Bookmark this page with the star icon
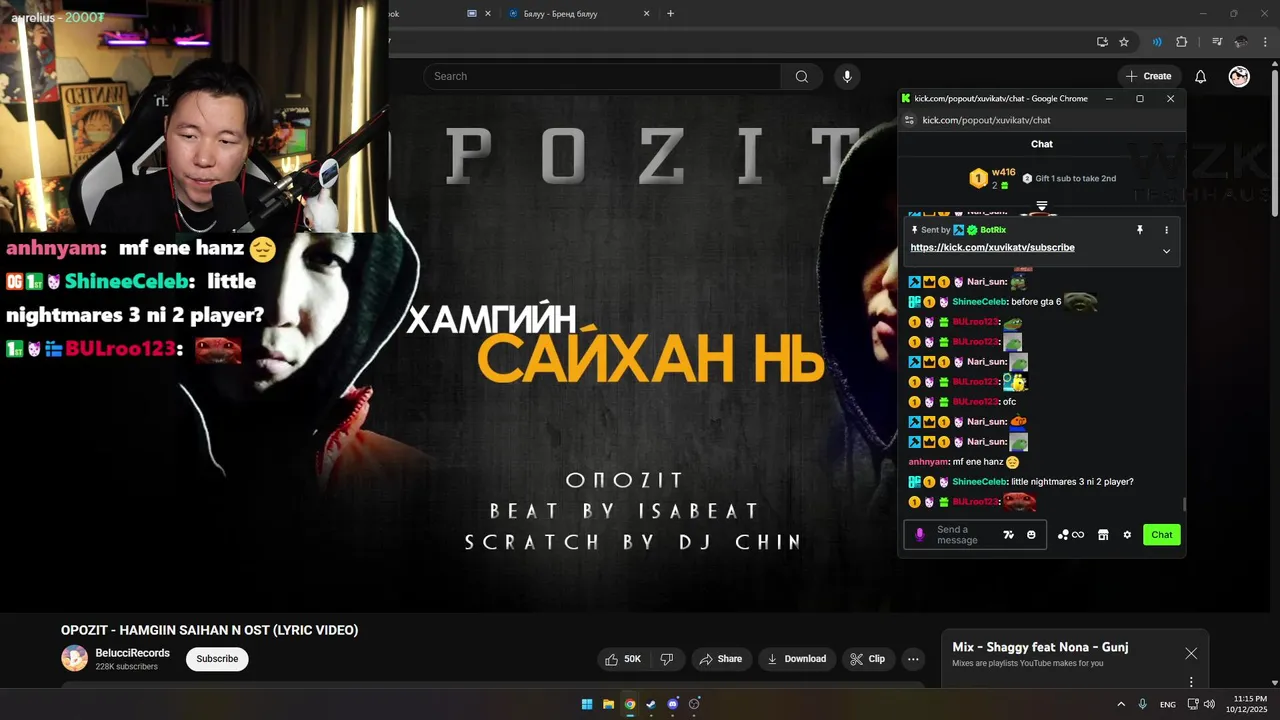The image size is (1280, 720). point(1124,42)
